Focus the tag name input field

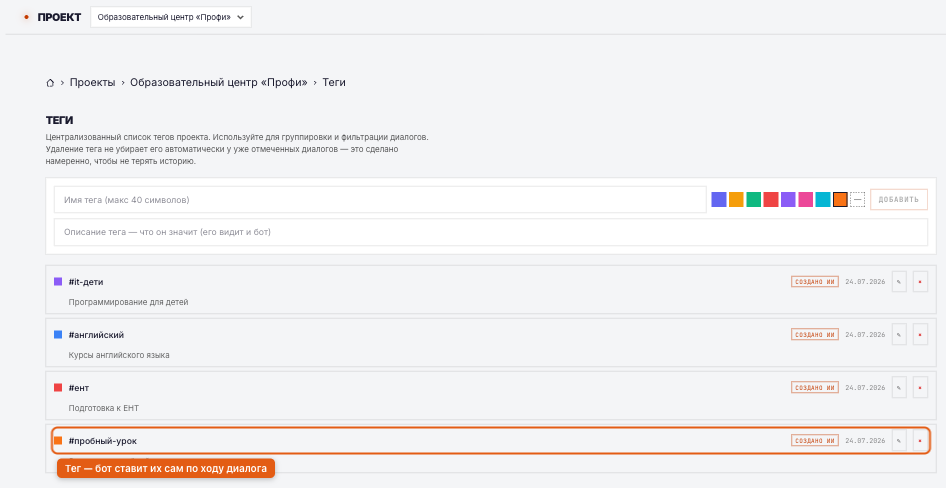click(380, 200)
